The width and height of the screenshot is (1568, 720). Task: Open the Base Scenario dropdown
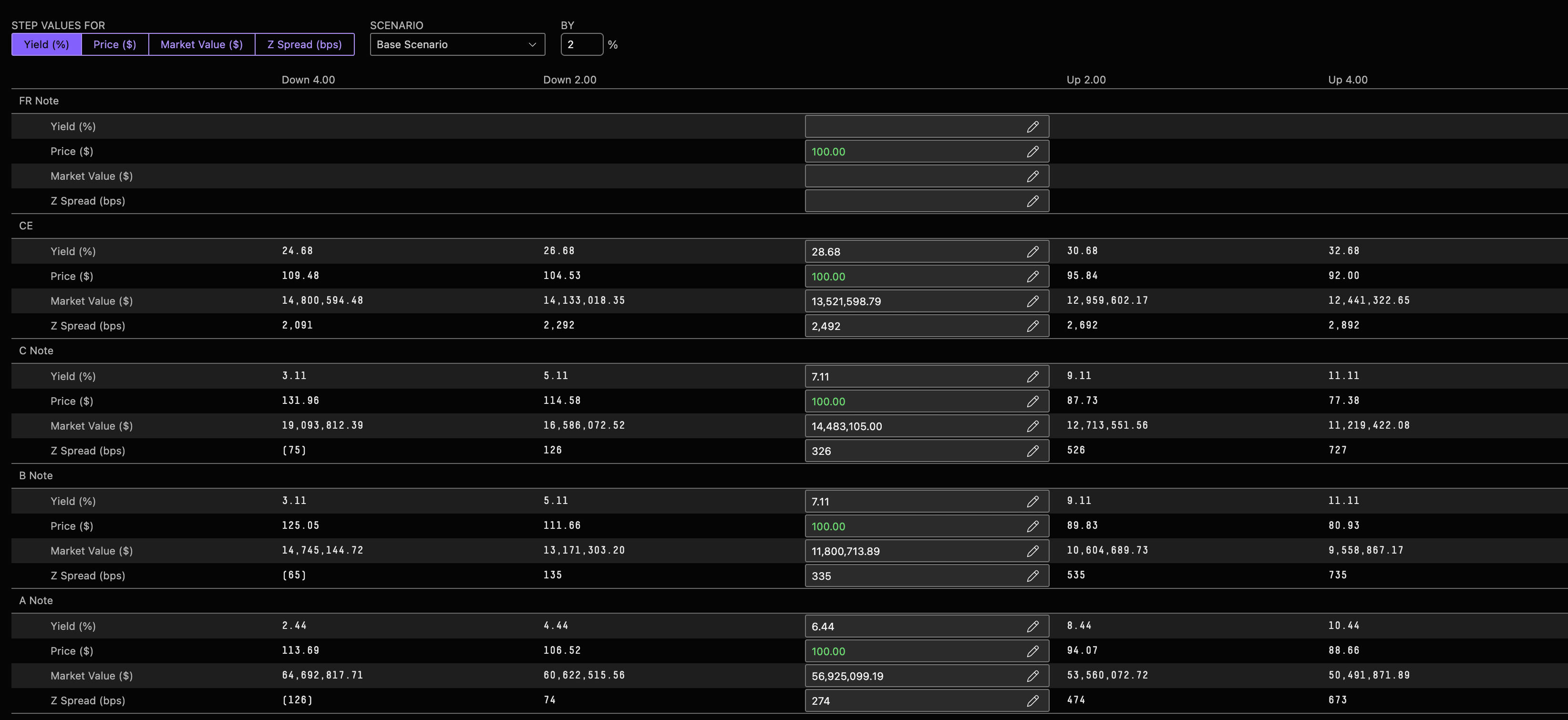pos(457,44)
